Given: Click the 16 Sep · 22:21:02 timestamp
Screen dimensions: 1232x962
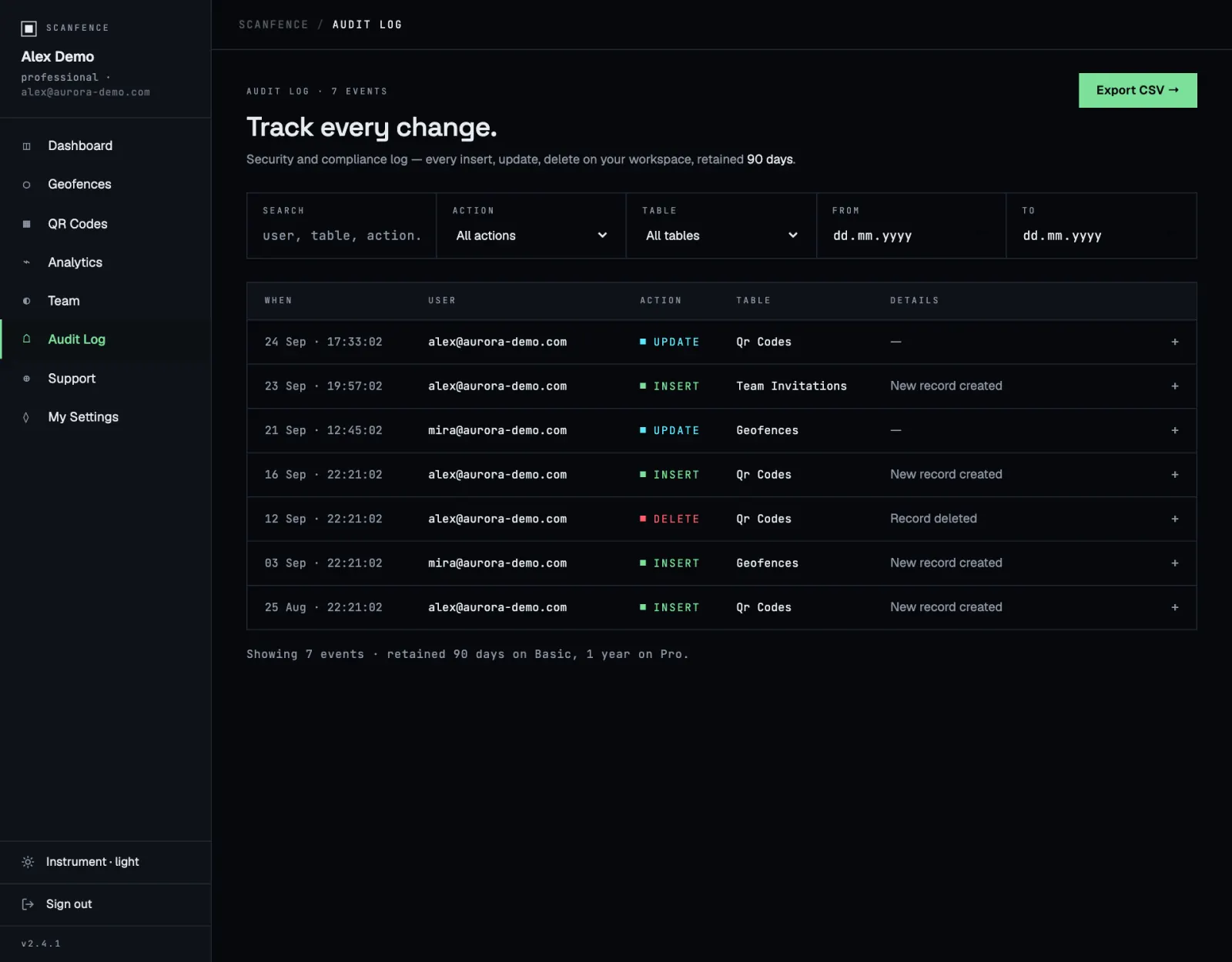Looking at the screenshot, I should [323, 475].
